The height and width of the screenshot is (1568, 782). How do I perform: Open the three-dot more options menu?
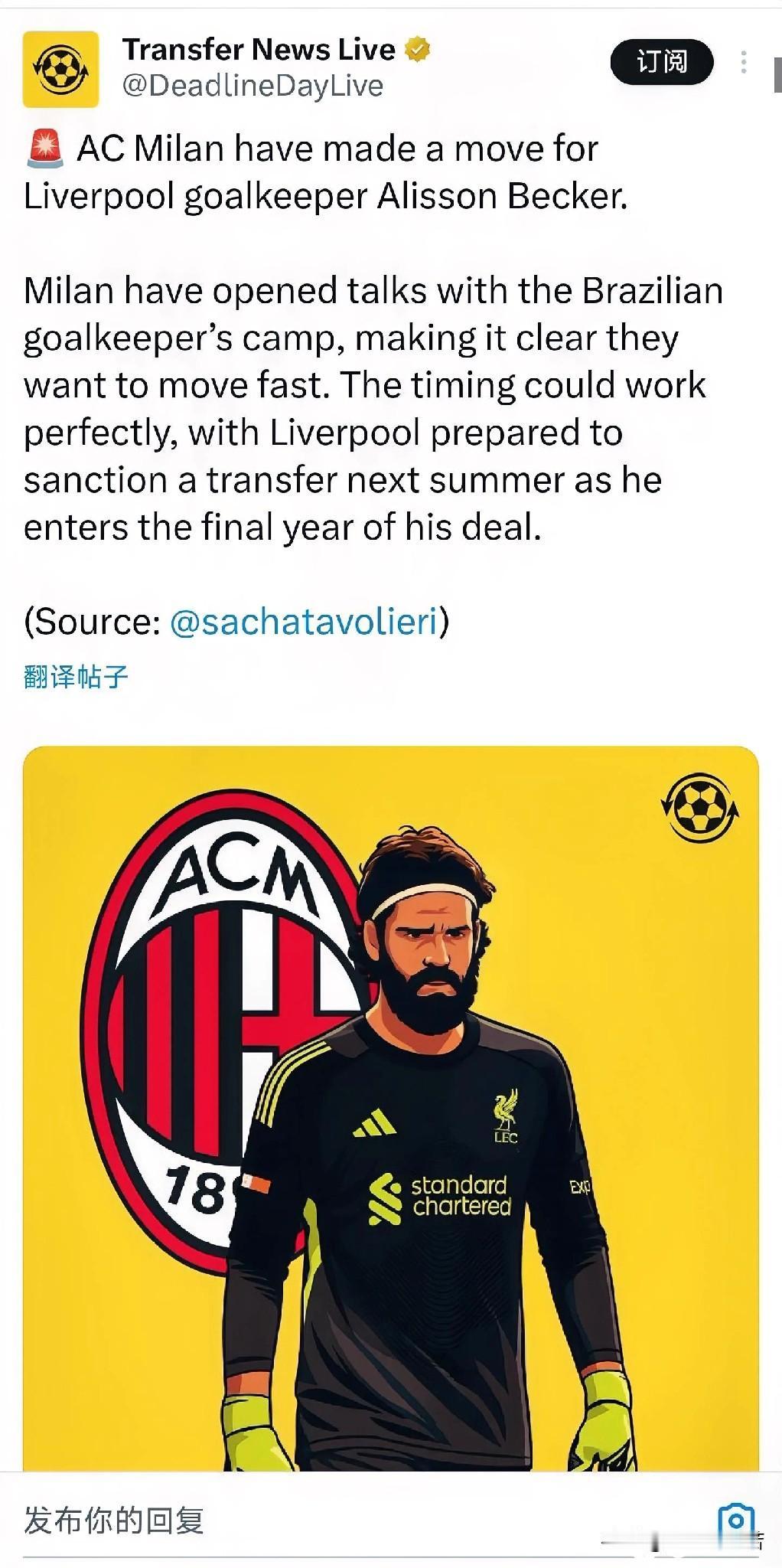pos(743,62)
